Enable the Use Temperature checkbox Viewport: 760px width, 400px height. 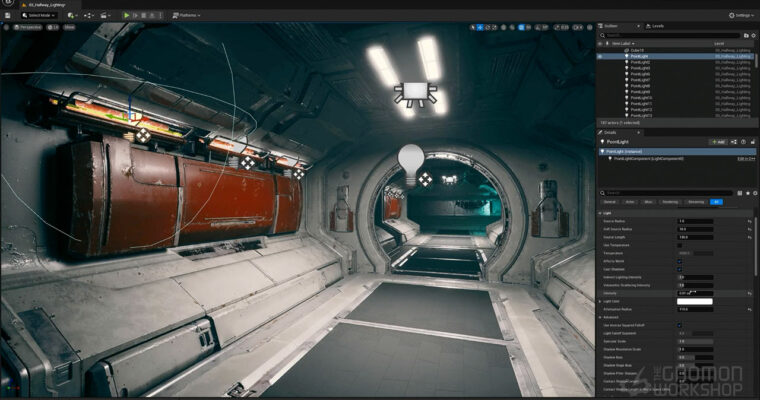[679, 245]
